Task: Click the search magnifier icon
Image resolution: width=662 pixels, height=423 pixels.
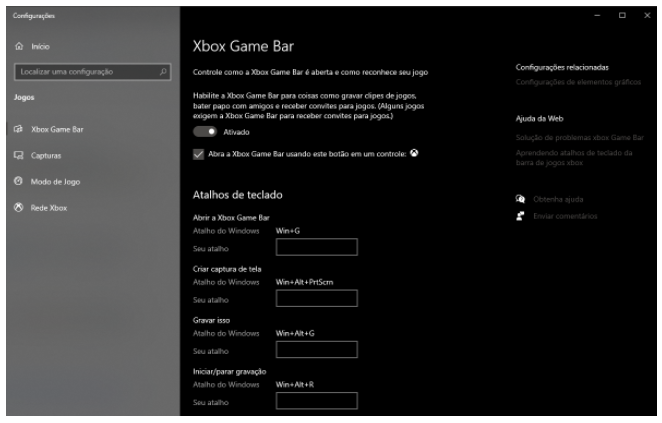Action: click(163, 72)
